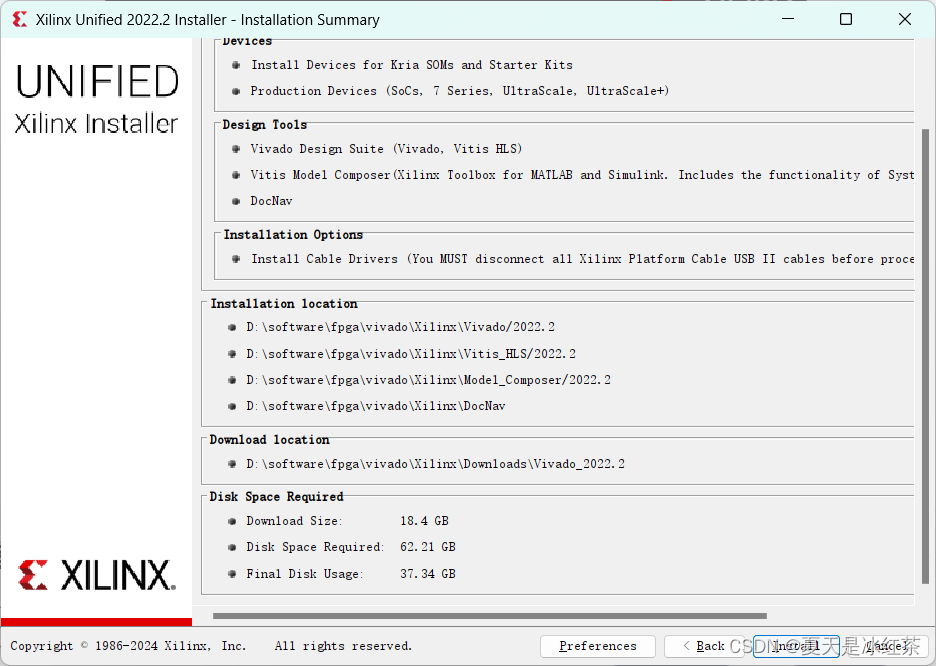Click the 'Vitis Model Composer' entry
This screenshot has height=666, width=936.
coord(582,175)
